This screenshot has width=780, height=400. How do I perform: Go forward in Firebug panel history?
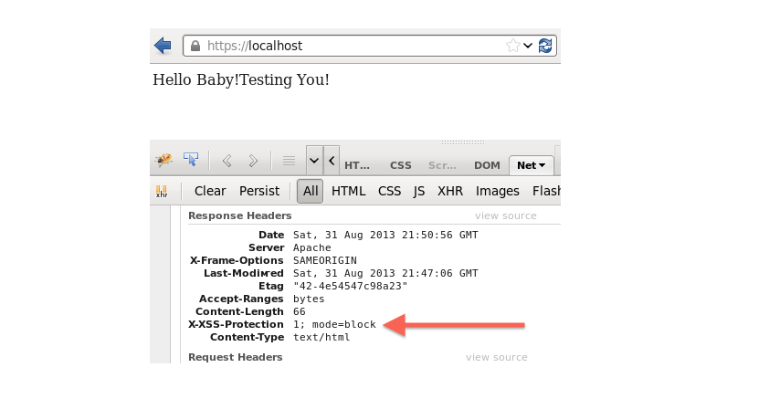point(253,161)
